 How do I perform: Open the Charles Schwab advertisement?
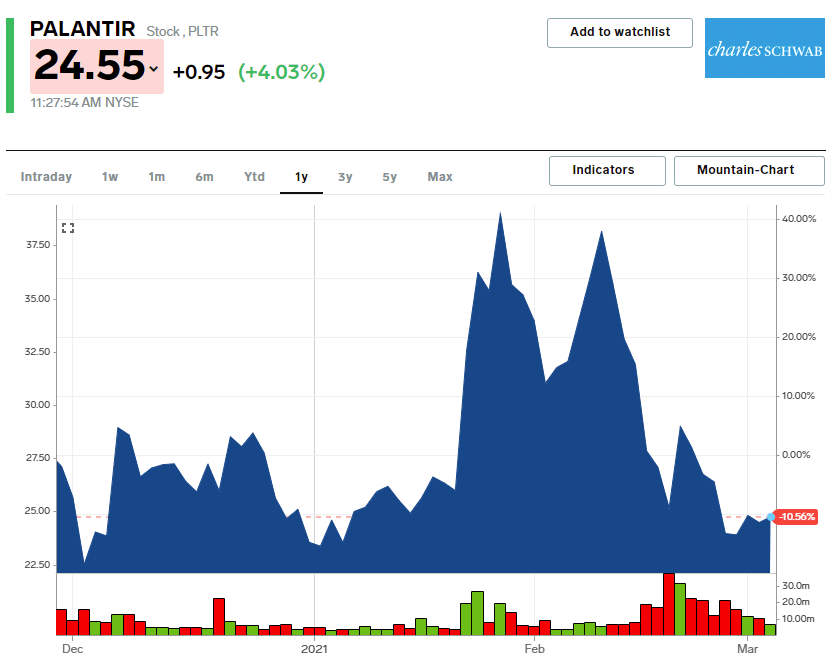764,48
